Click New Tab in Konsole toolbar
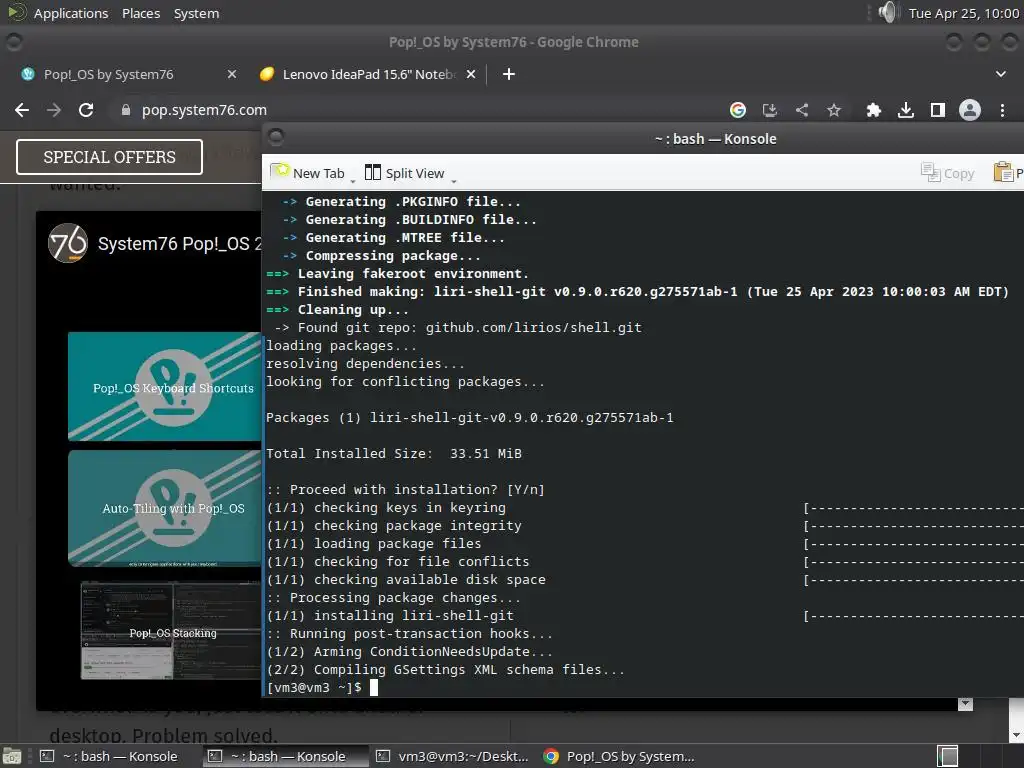The height and width of the screenshot is (768, 1024). pyautogui.click(x=308, y=172)
